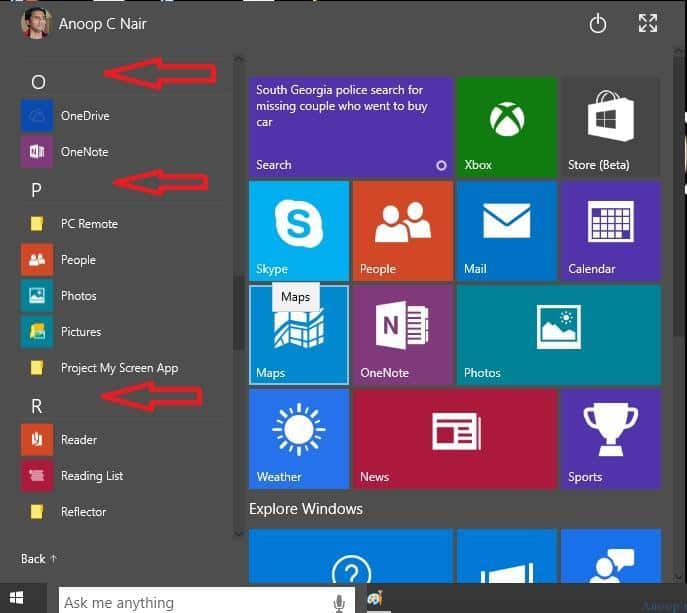This screenshot has width=687, height=613.
Task: Launch the Skype tile
Action: [x=299, y=231]
